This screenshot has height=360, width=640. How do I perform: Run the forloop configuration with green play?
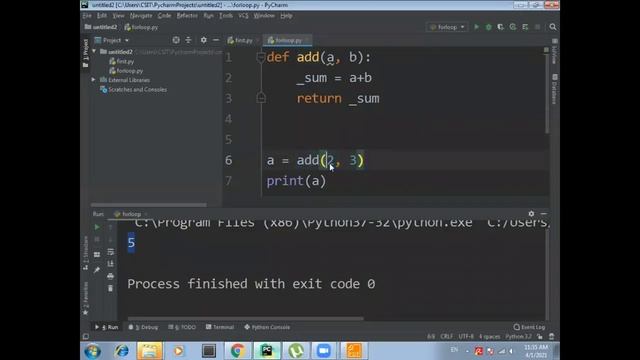[476, 27]
